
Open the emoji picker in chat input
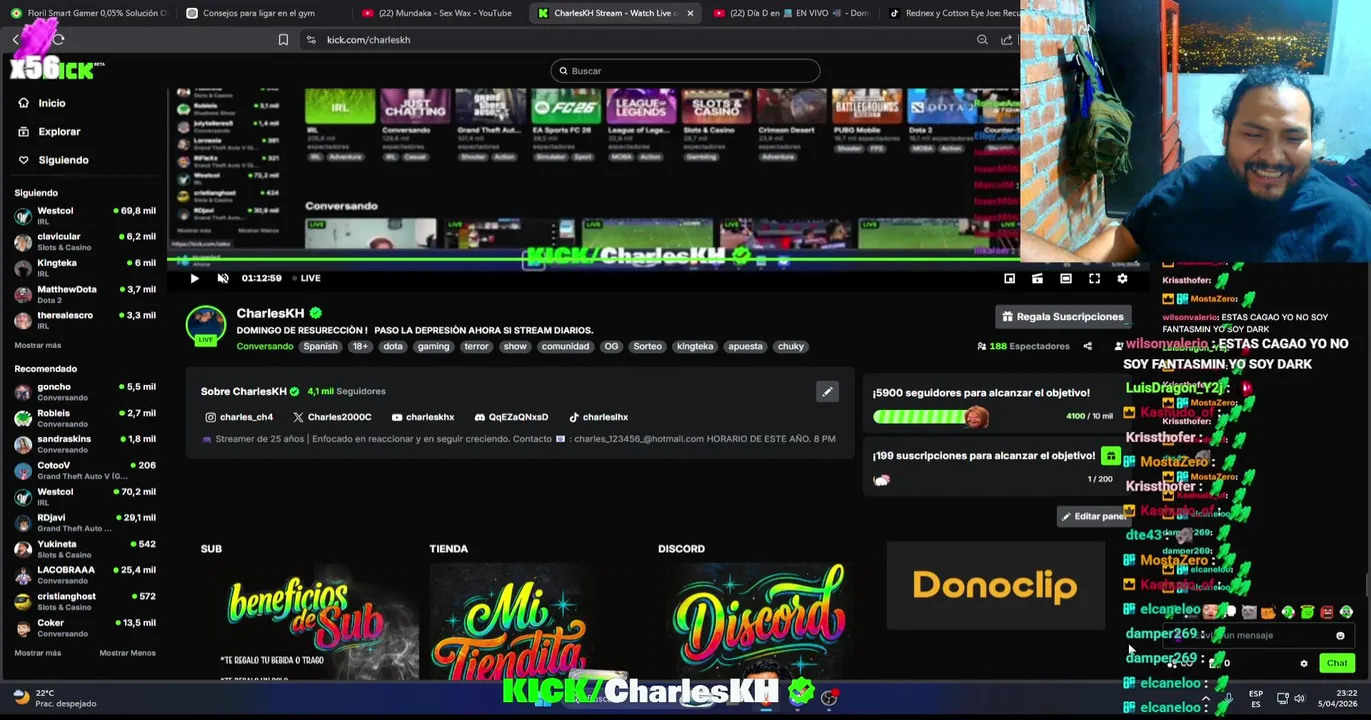tap(1340, 636)
